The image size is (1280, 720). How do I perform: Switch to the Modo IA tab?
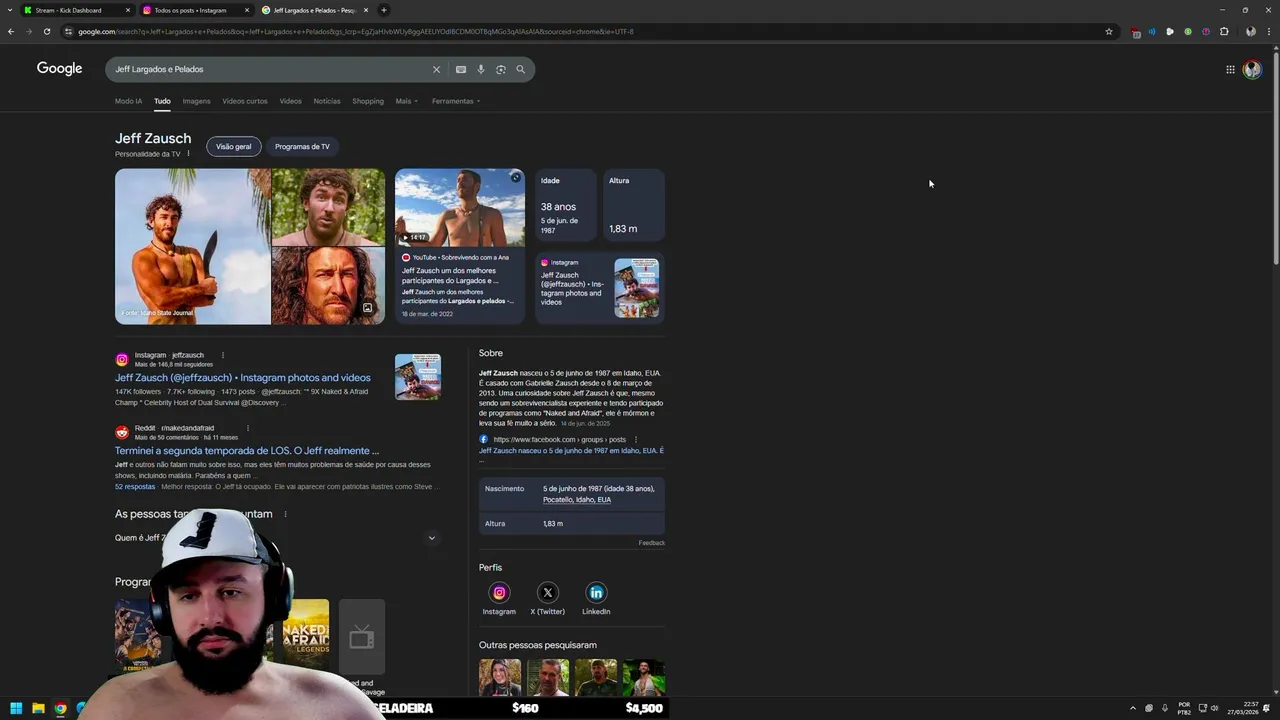[x=128, y=101]
